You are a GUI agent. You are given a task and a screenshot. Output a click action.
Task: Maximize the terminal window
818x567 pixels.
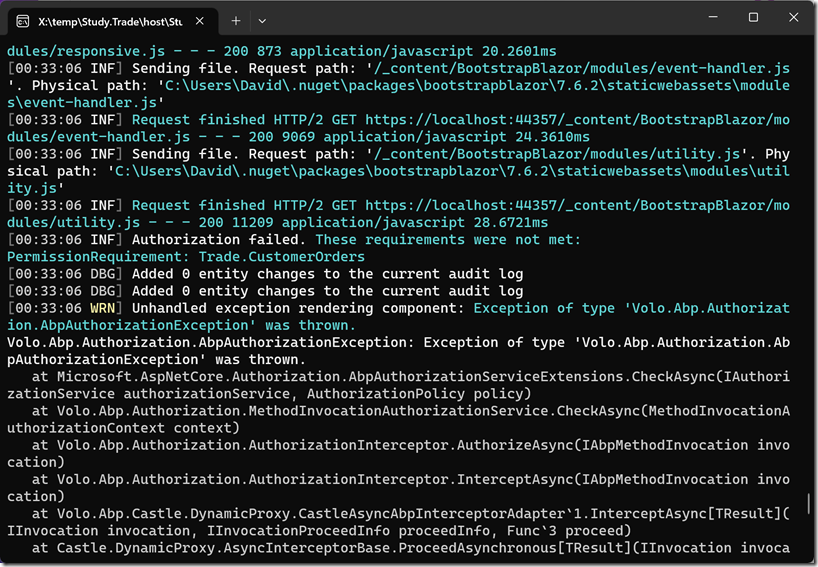753,17
